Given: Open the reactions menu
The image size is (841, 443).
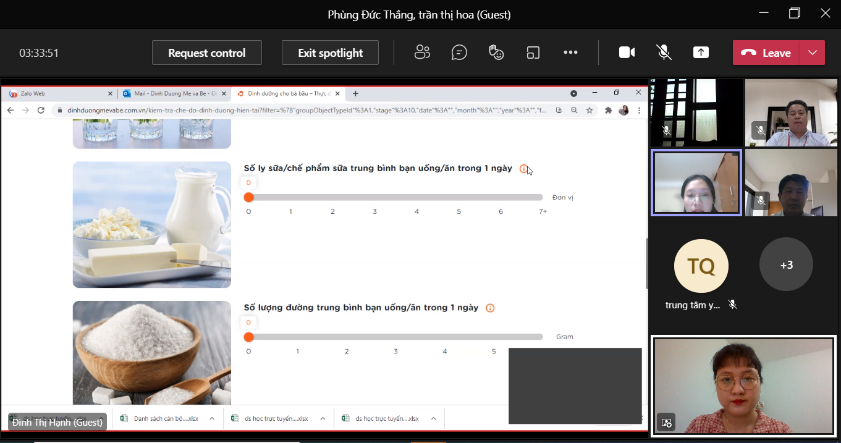Looking at the screenshot, I should 496,52.
